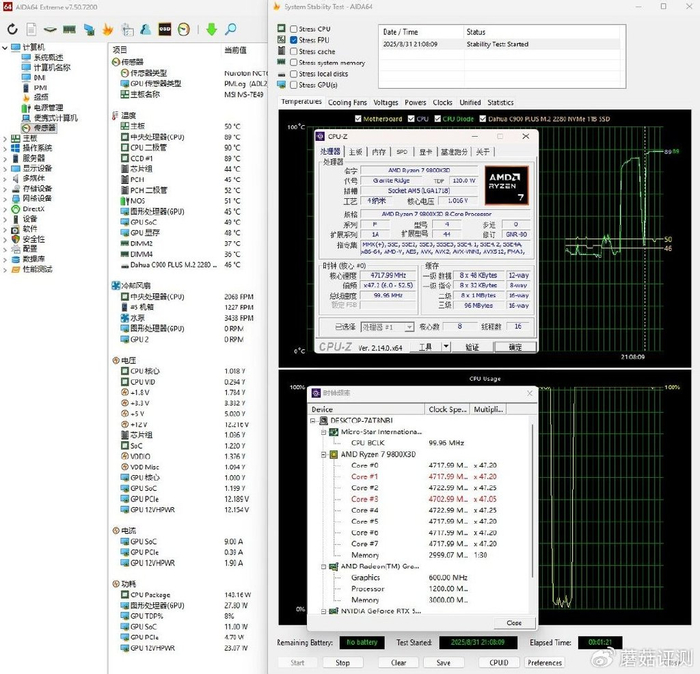Click the green download arrow icon
The image size is (700, 674).
211,30
